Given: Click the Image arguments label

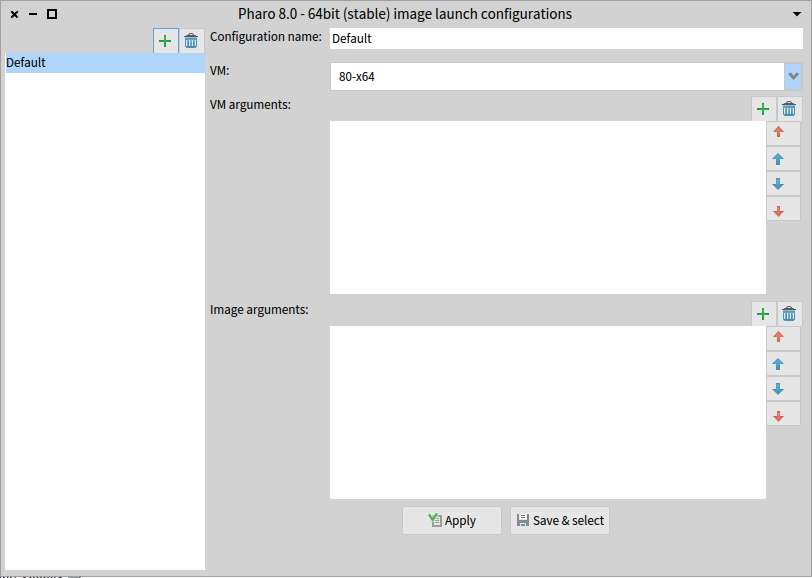Looking at the screenshot, I should click(x=259, y=310).
